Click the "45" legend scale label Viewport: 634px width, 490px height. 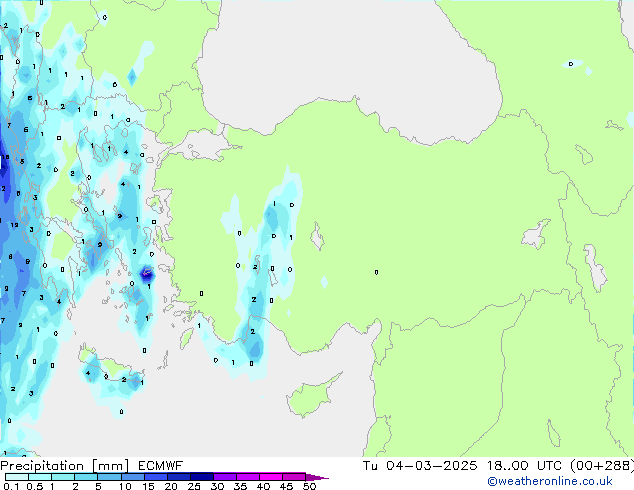(286, 486)
